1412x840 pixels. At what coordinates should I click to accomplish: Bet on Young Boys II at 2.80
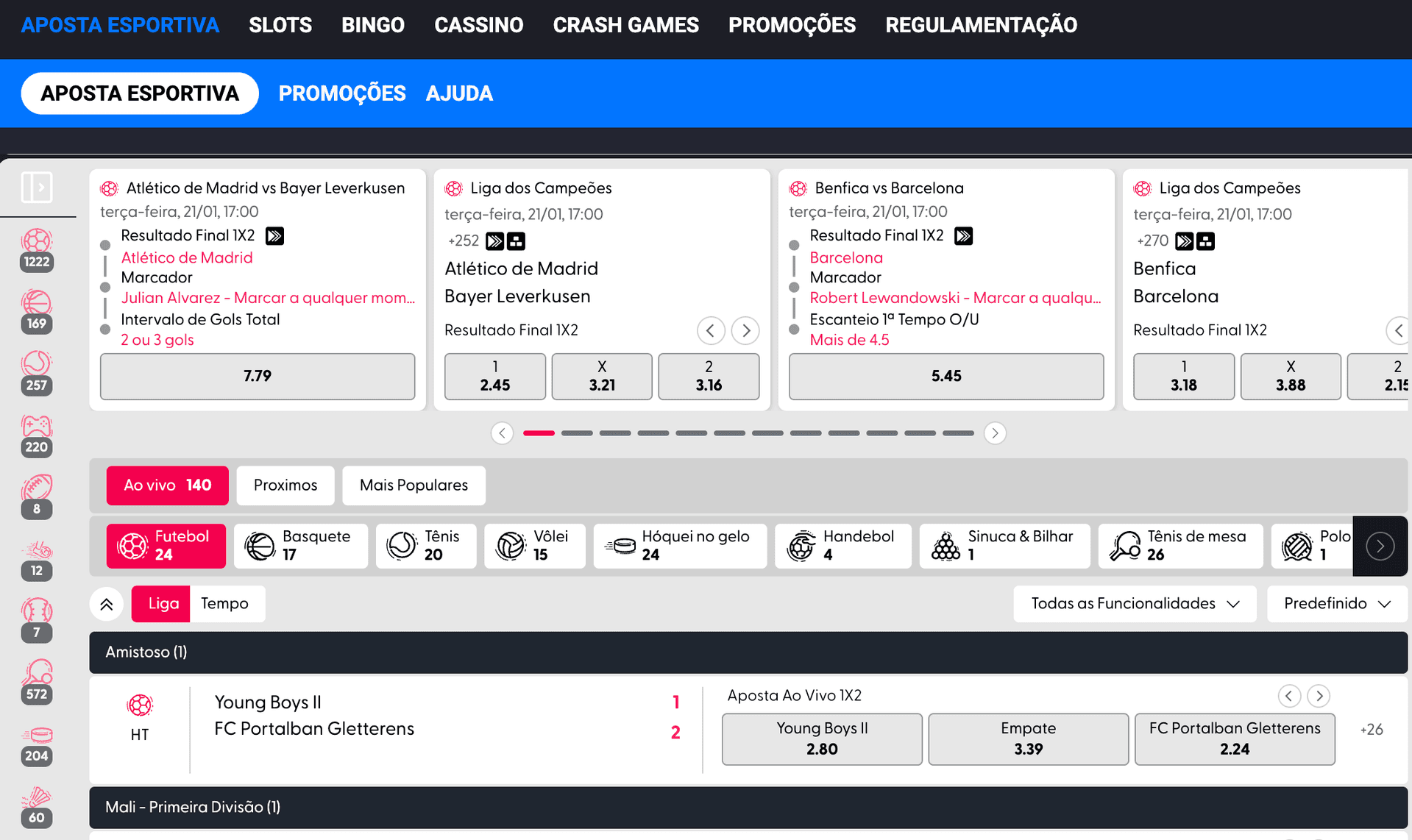[x=822, y=739]
